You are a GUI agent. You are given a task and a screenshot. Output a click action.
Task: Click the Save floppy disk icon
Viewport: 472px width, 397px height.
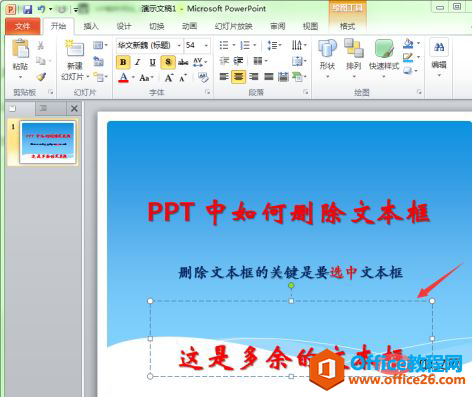[x=27, y=9]
